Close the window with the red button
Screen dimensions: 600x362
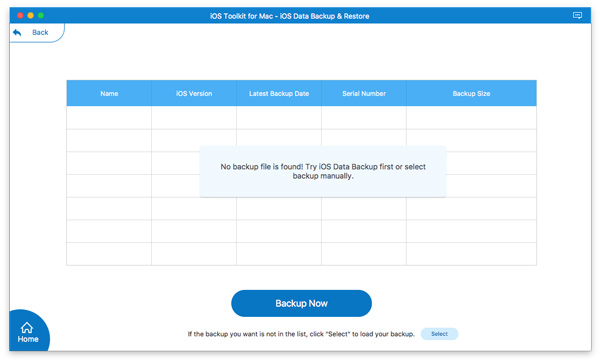coord(20,15)
